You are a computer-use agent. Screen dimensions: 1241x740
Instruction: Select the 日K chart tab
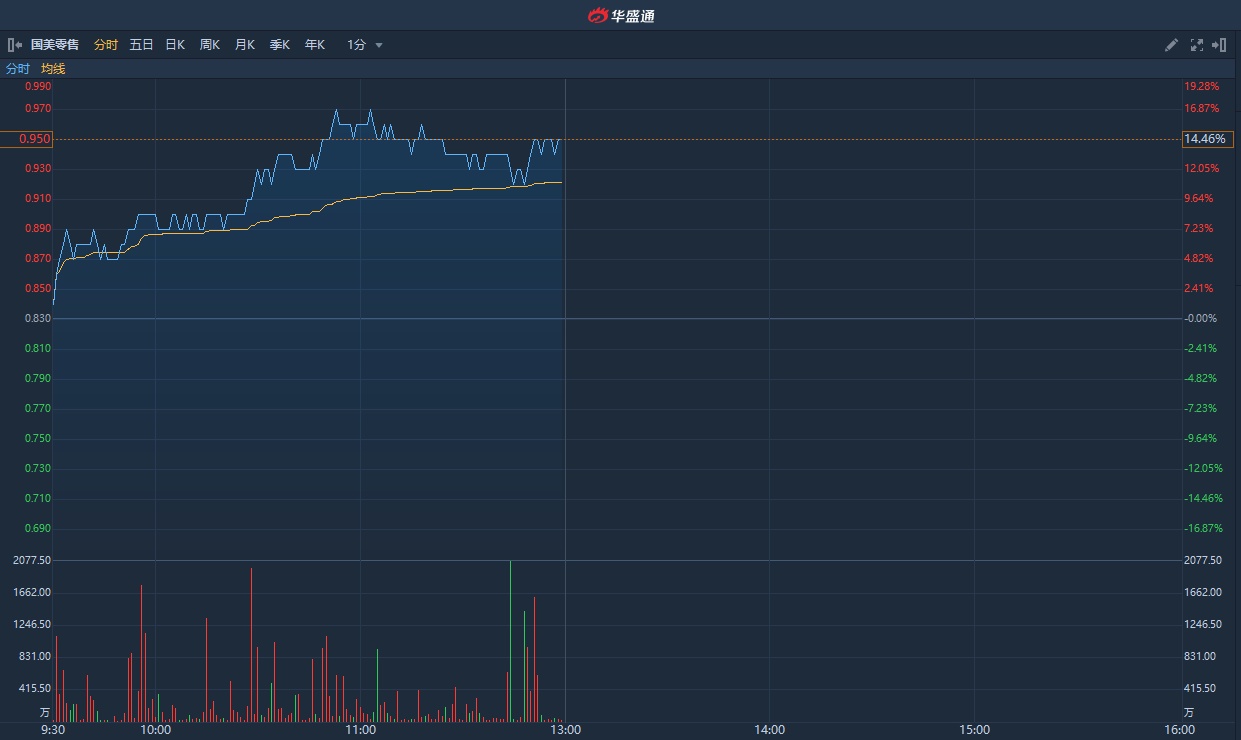(175, 45)
